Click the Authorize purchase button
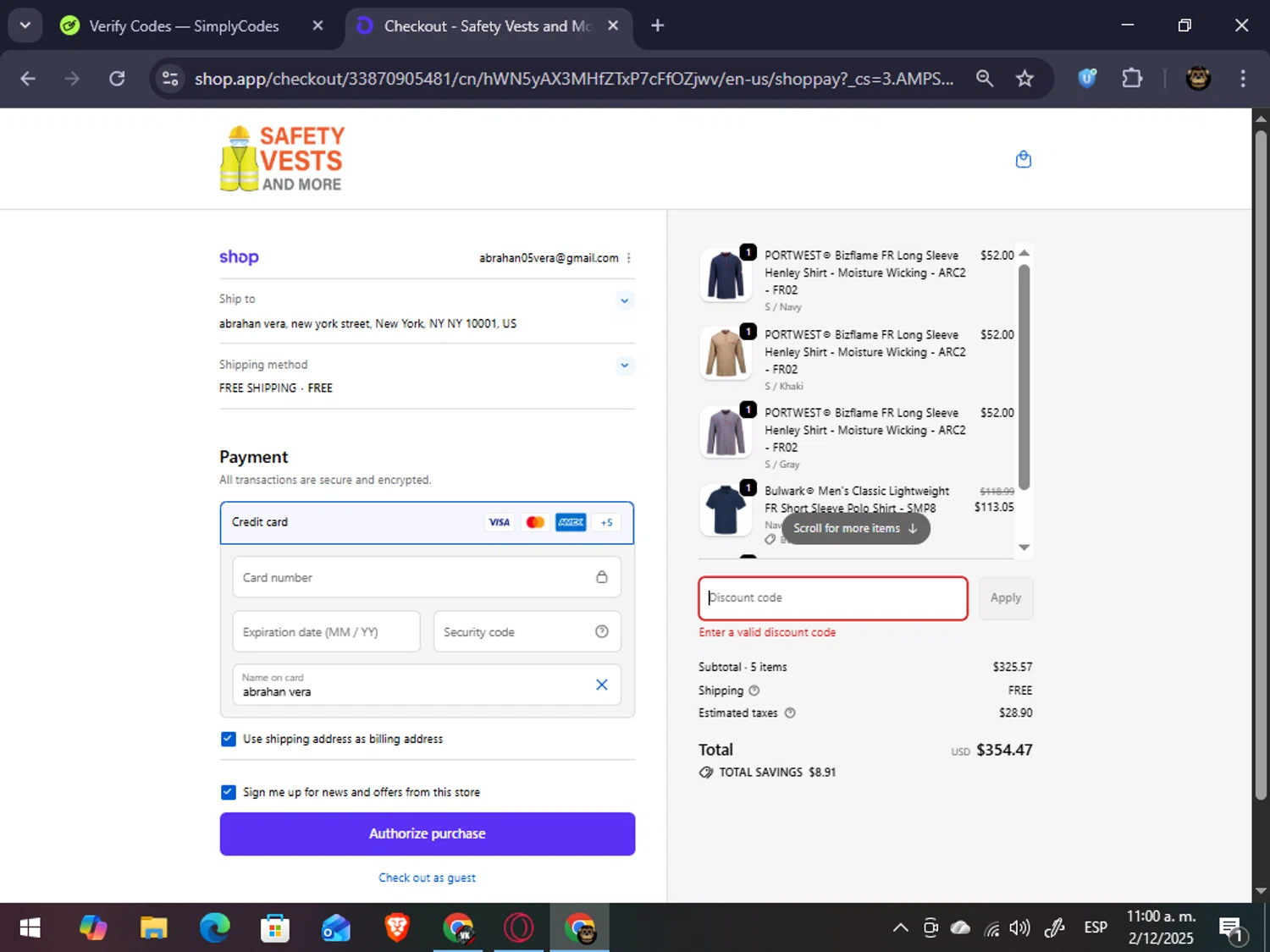Screen dimensions: 1270x952 click(427, 834)
